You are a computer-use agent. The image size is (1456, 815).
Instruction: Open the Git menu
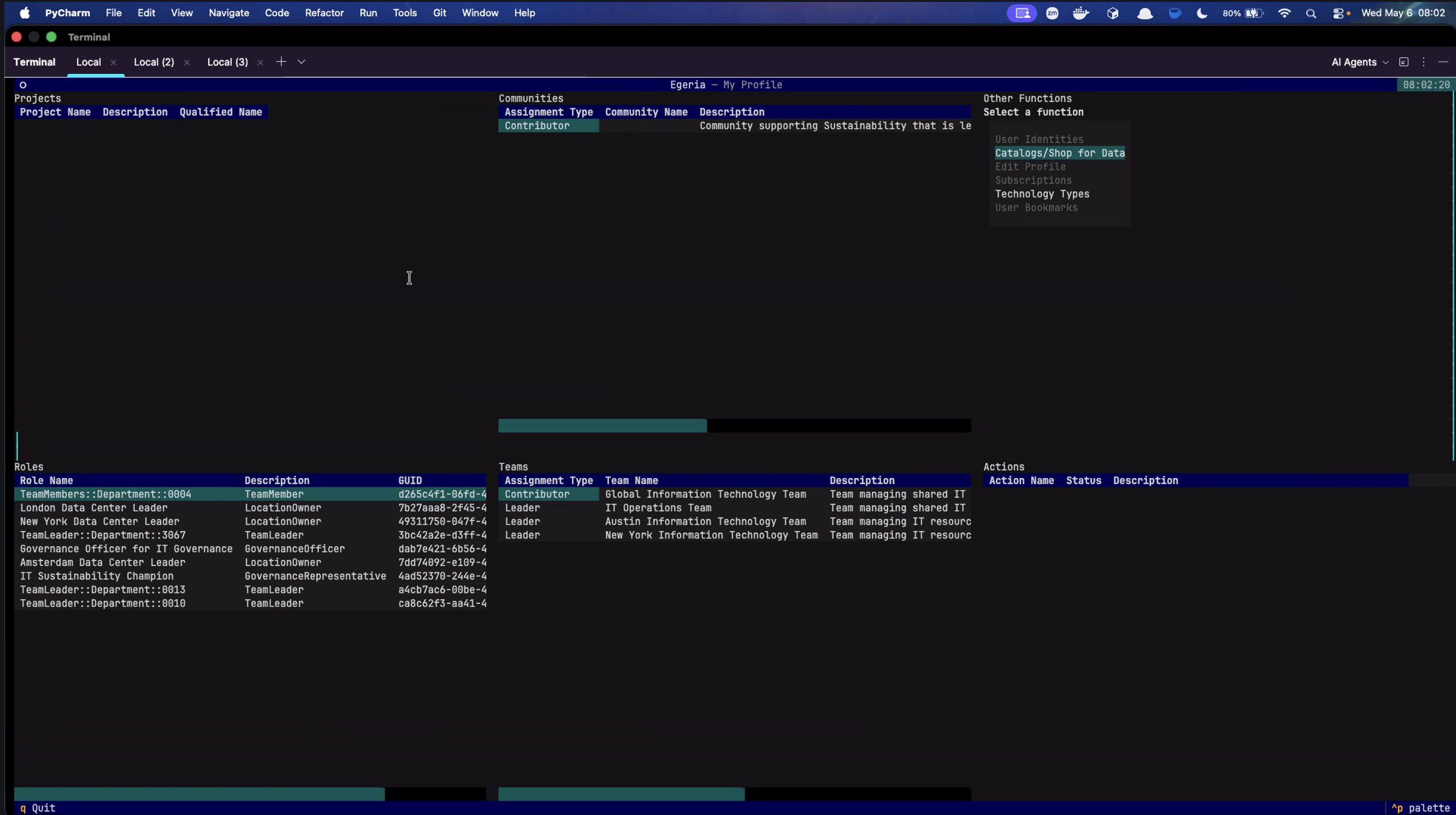(x=440, y=12)
